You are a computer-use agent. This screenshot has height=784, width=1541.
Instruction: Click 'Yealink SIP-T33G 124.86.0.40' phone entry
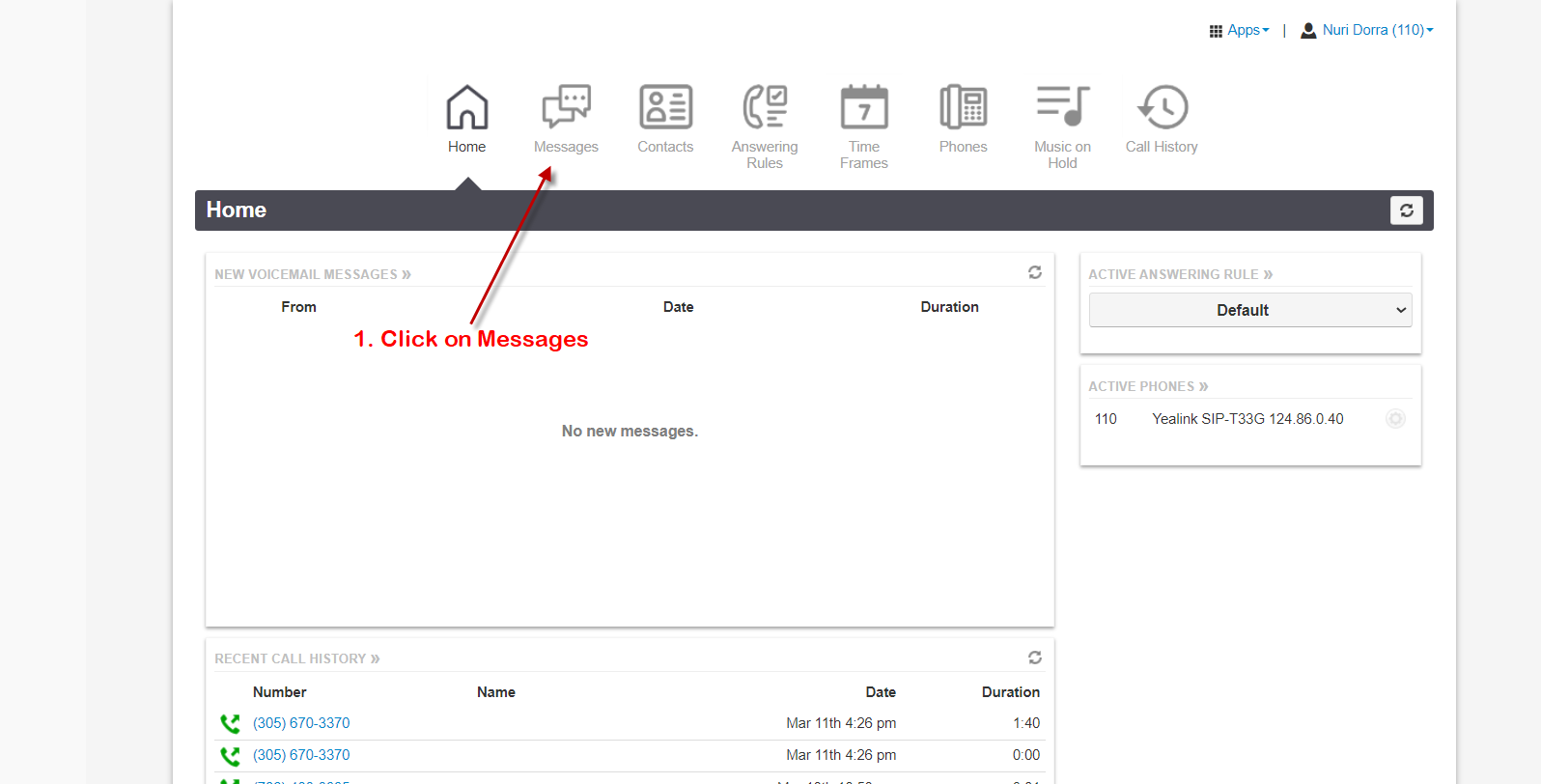pos(1247,419)
